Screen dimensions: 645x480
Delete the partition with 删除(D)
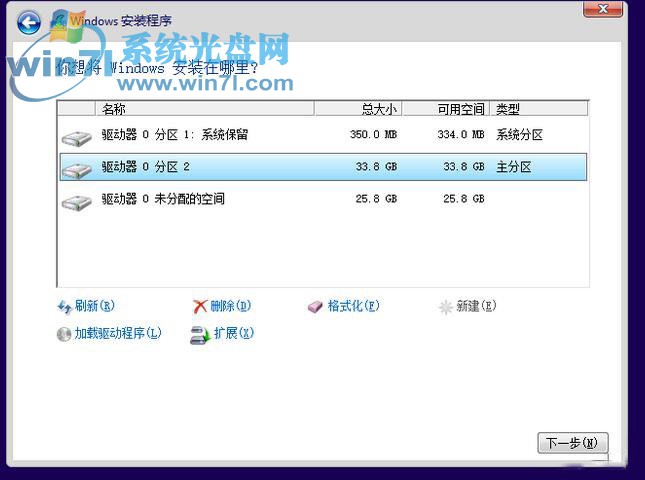pos(230,306)
